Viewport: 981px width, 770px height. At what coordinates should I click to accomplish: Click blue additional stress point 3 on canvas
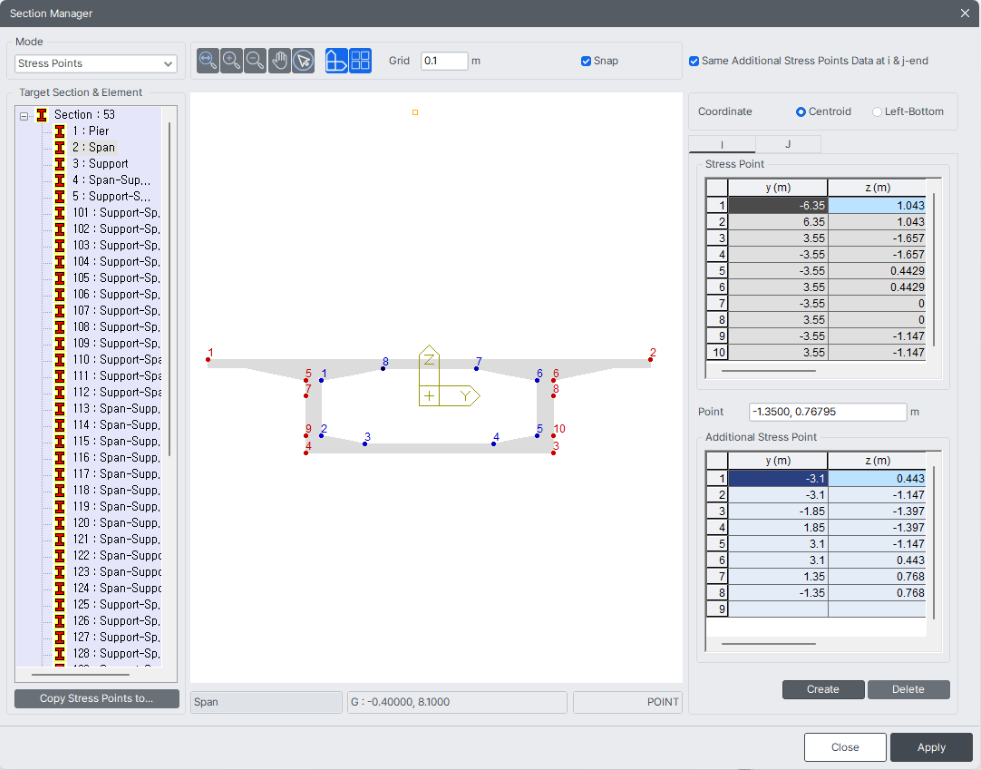(x=365, y=443)
